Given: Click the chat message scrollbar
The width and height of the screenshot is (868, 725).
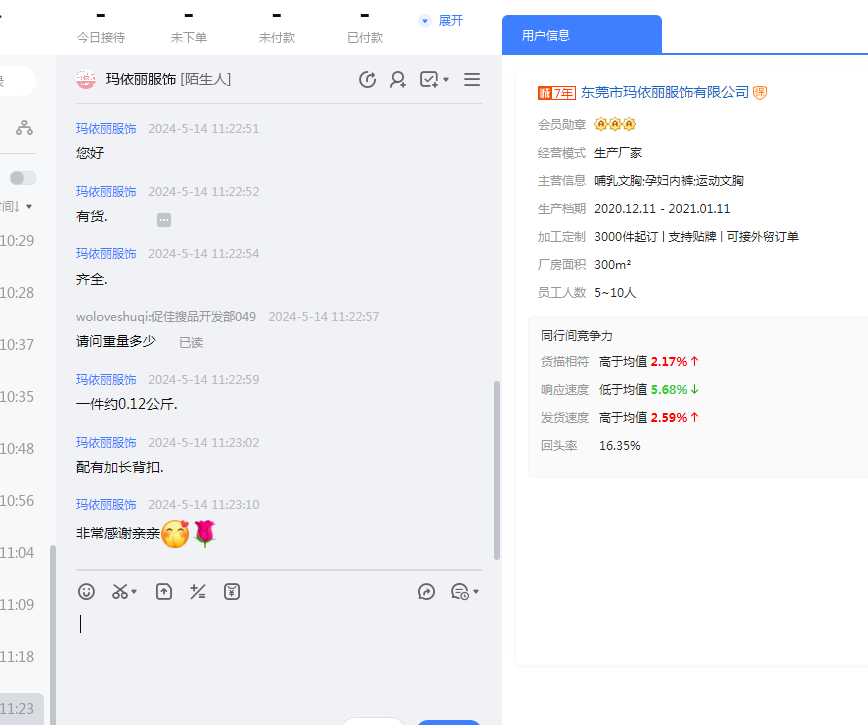Looking at the screenshot, I should 497,470.
